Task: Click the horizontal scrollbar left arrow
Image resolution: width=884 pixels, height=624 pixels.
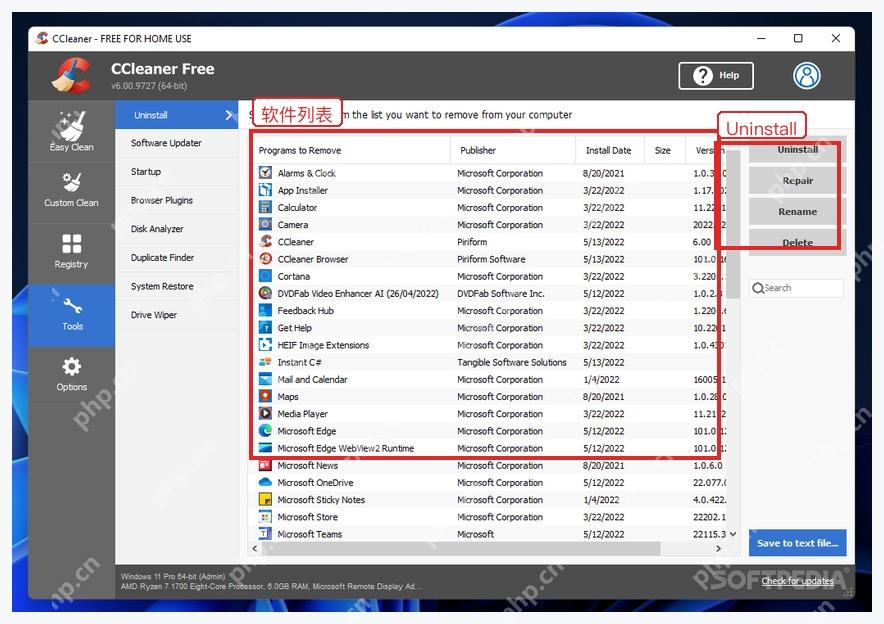Action: point(255,548)
